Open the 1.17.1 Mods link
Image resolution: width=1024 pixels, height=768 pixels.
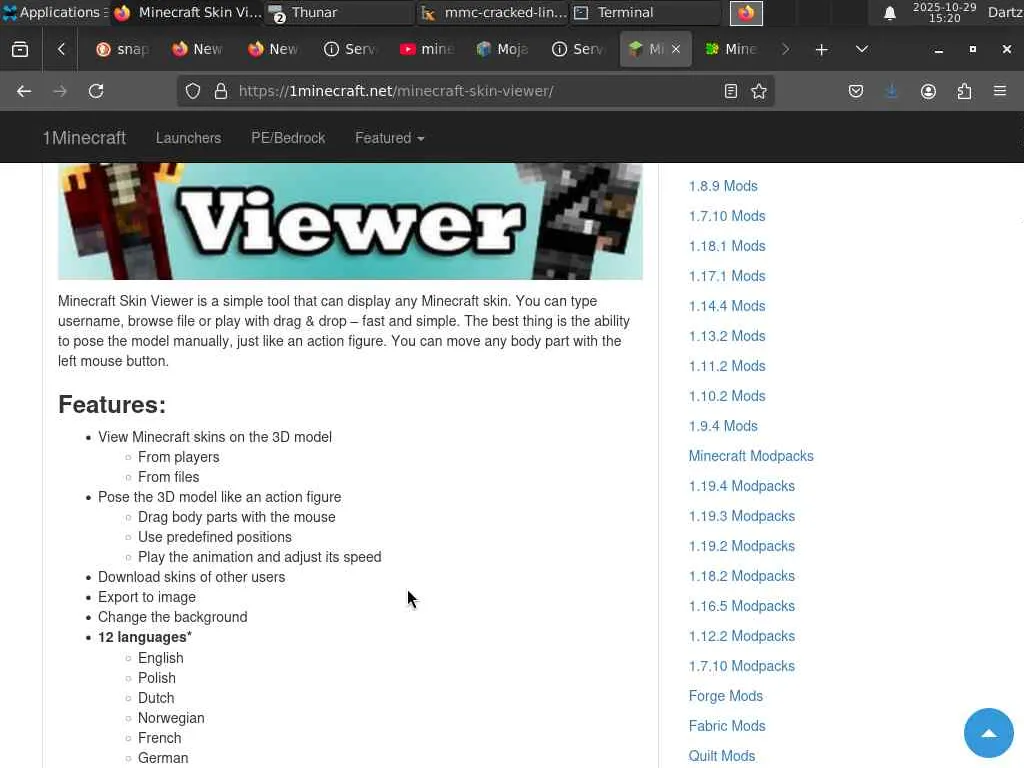coord(727,276)
